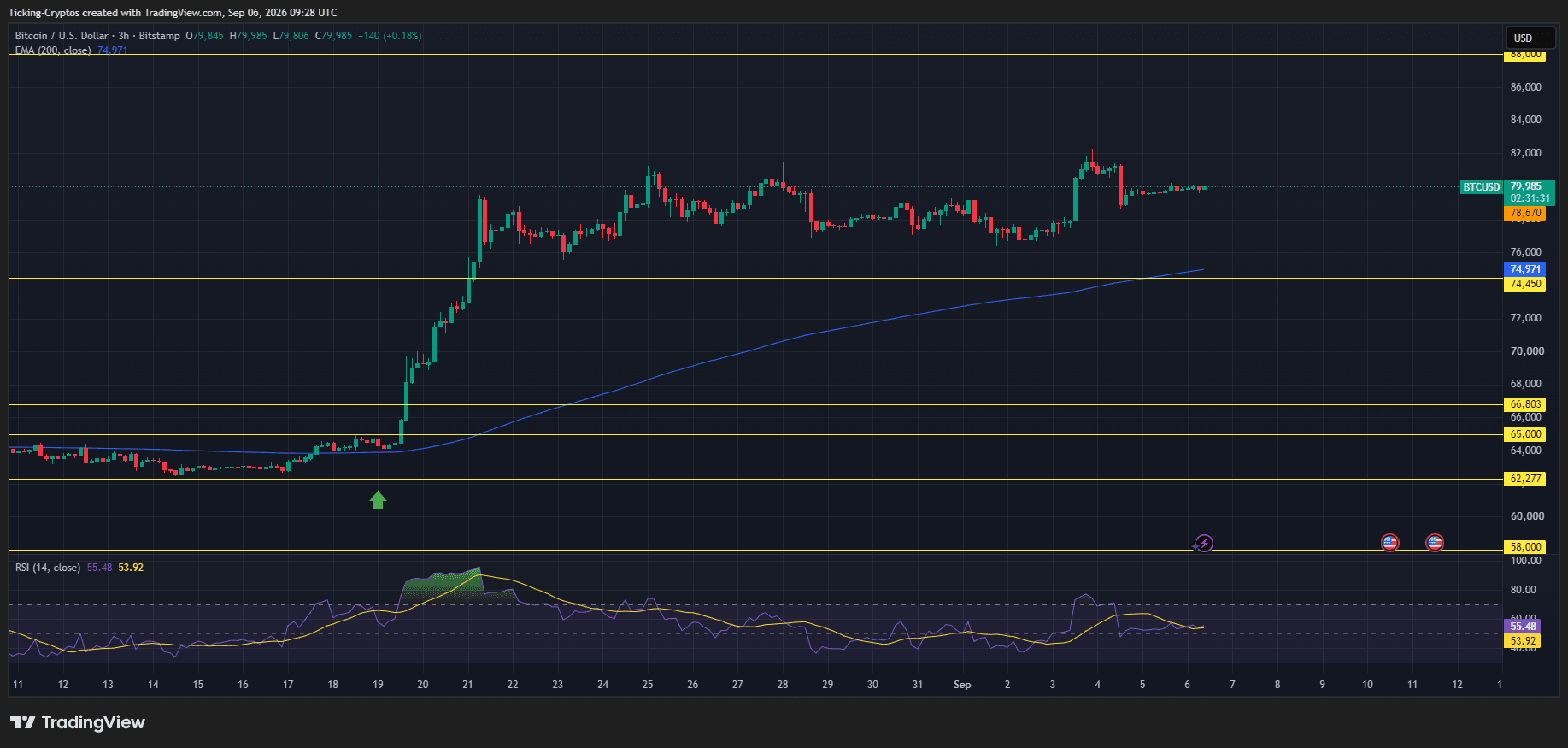The height and width of the screenshot is (748, 1568).
Task: Click the TradingView logo
Action: 78,722
